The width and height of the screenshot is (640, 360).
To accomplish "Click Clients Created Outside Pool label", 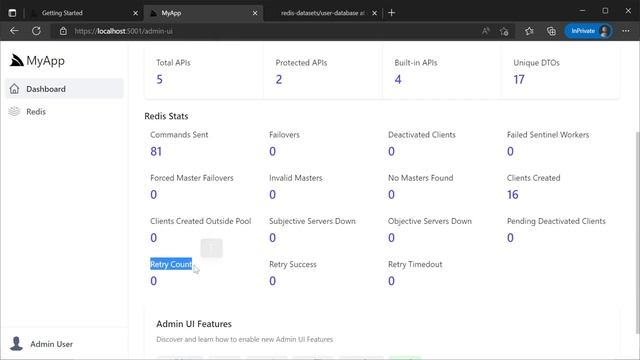I will pos(200,221).
